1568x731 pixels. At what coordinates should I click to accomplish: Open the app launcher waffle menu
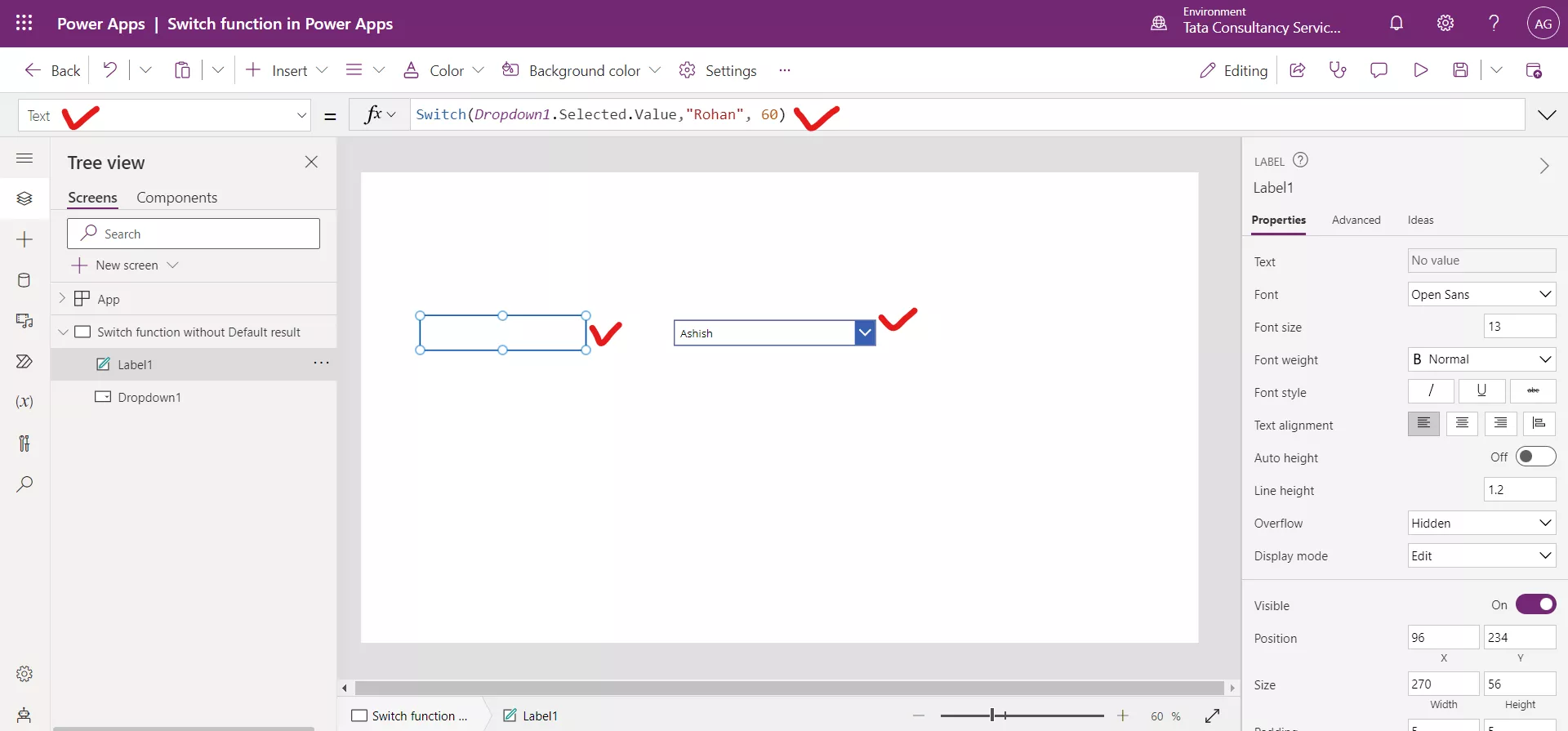[24, 23]
